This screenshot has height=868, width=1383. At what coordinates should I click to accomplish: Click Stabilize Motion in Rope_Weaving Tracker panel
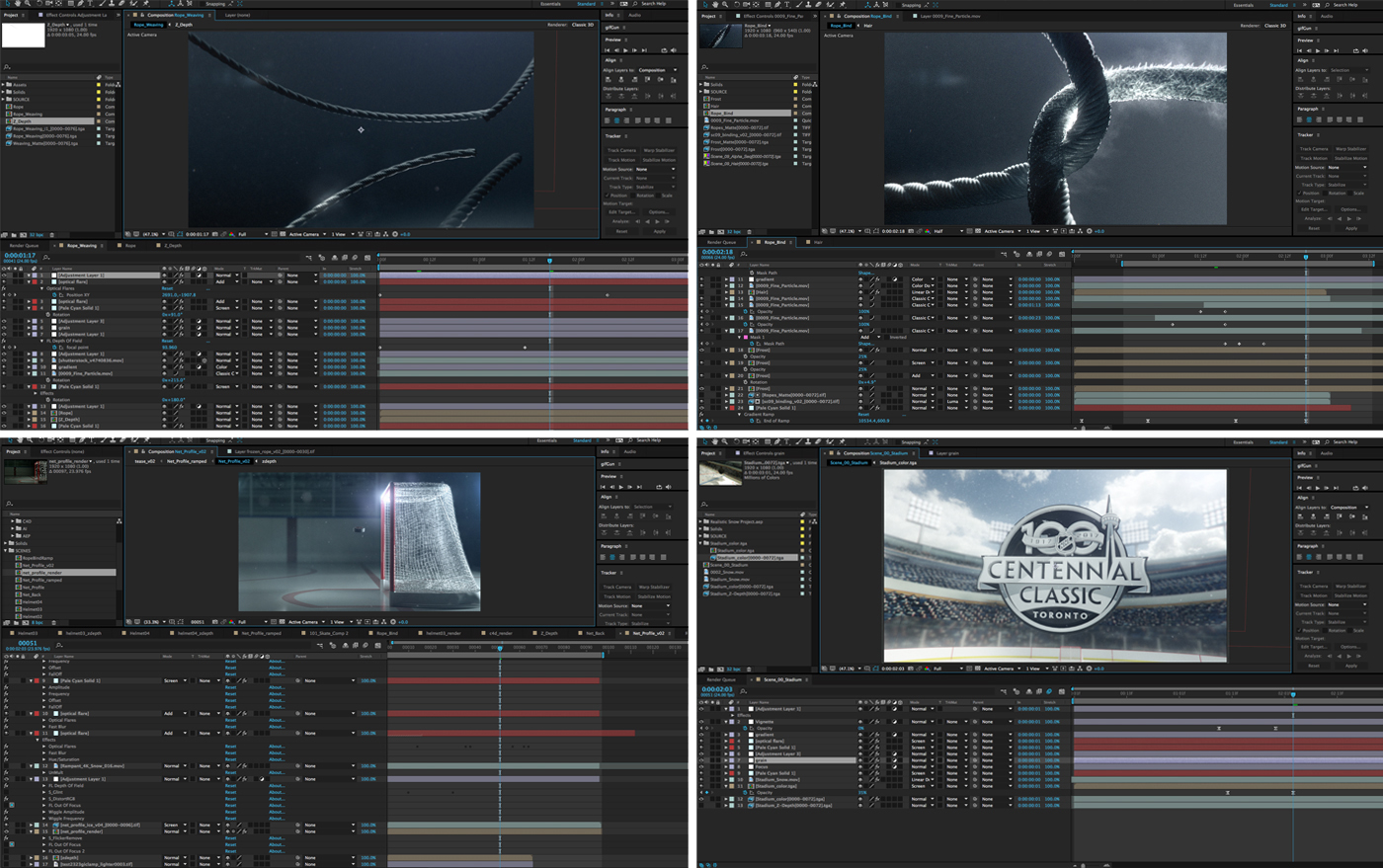pyautogui.click(x=659, y=160)
